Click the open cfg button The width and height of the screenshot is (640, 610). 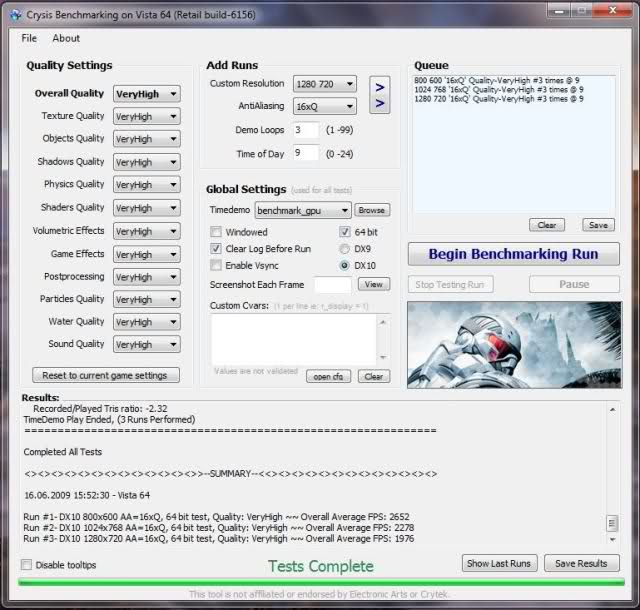[x=328, y=376]
